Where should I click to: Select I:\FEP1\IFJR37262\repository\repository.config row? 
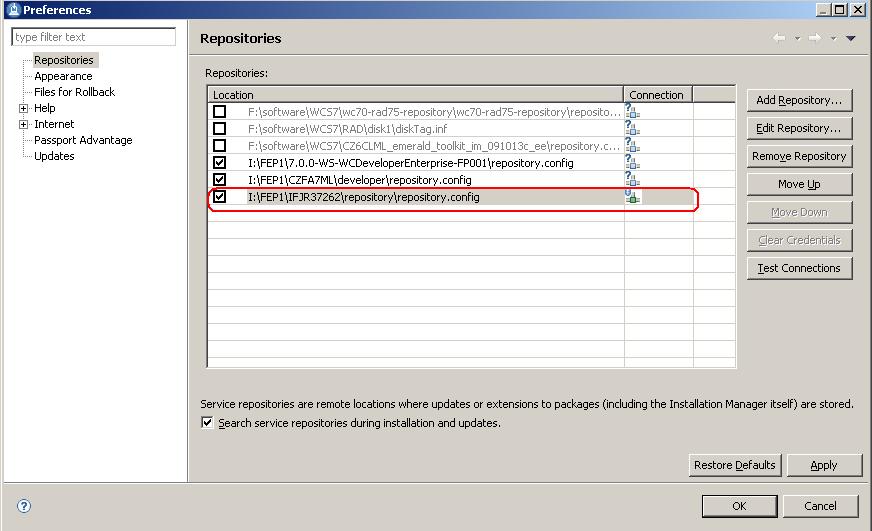coord(472,197)
